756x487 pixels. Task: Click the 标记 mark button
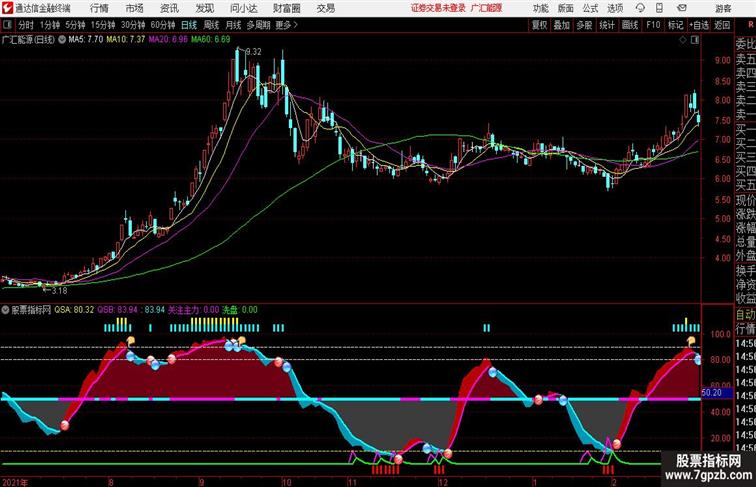click(x=675, y=25)
